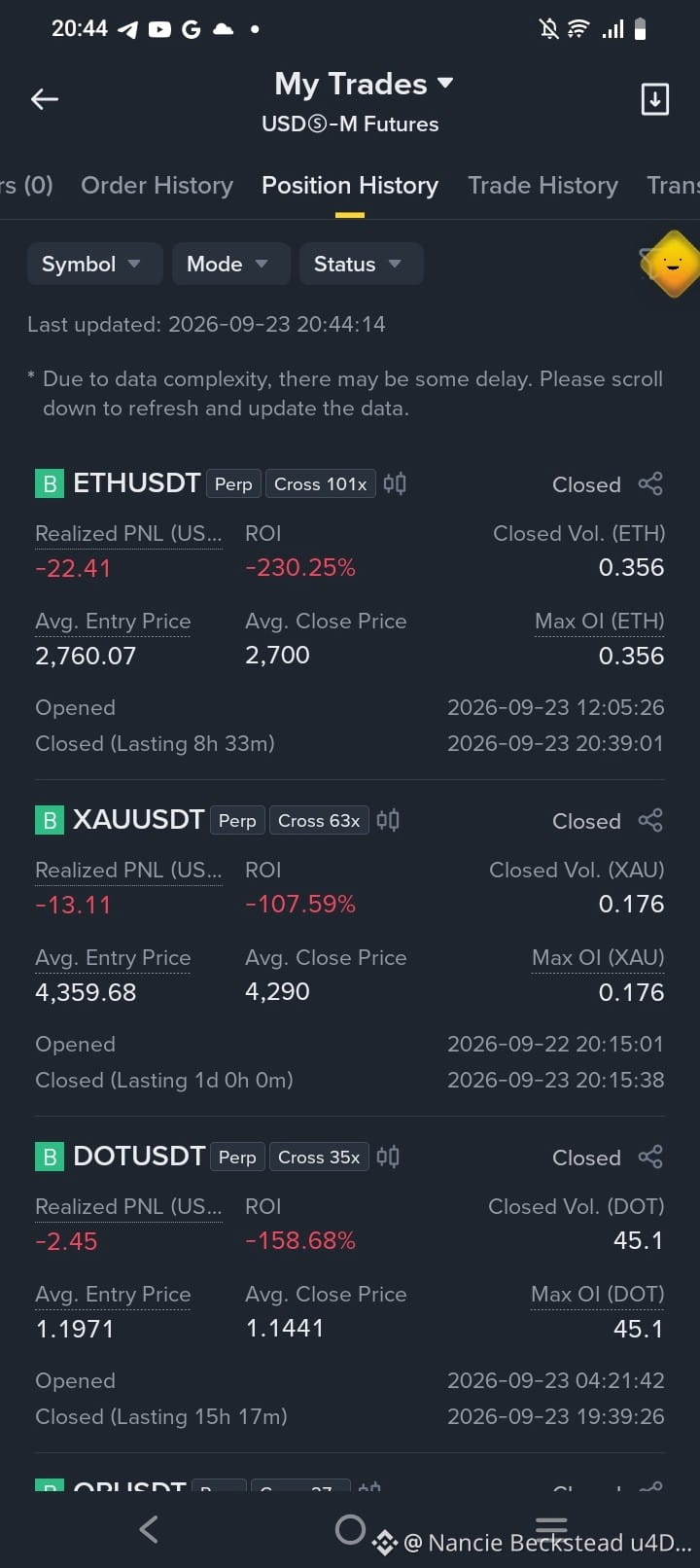Viewport: 700px width, 1568px height.
Task: Expand the Symbol filter dropdown
Action: click(x=94, y=264)
